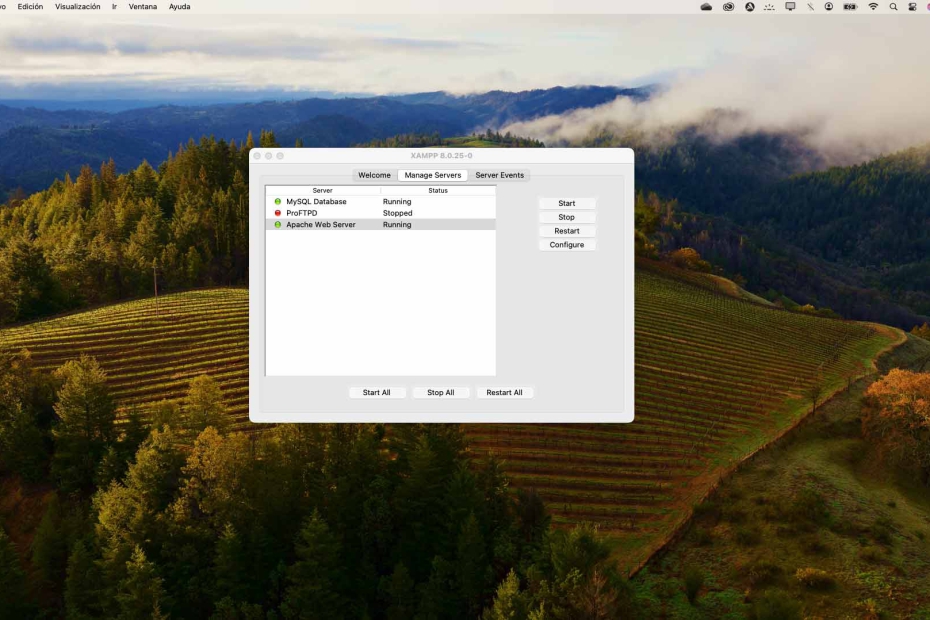Open the cloud icon in the menu bar
Image resolution: width=930 pixels, height=620 pixels.
click(706, 7)
